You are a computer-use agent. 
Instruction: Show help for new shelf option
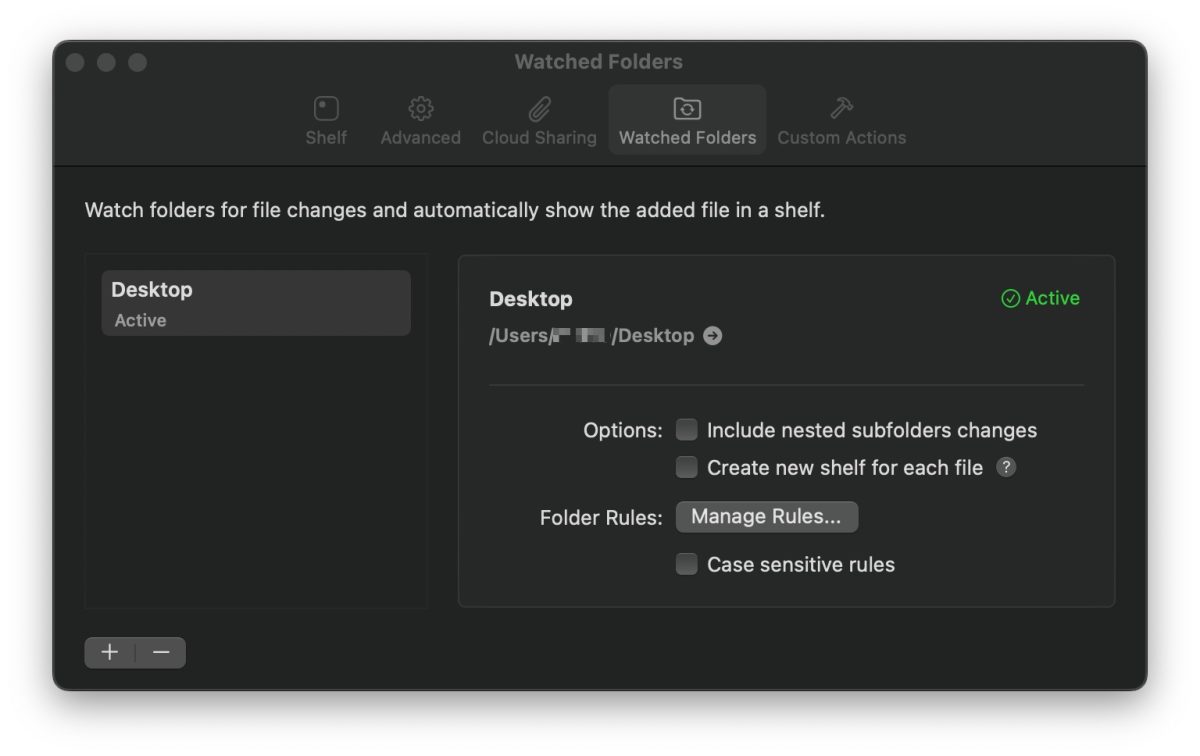(x=1006, y=467)
